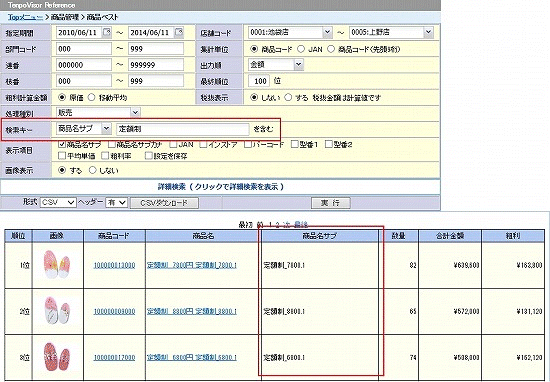The image size is (550, 382).
Task: Check 設定を保存 checkbox
Action: tap(149, 155)
